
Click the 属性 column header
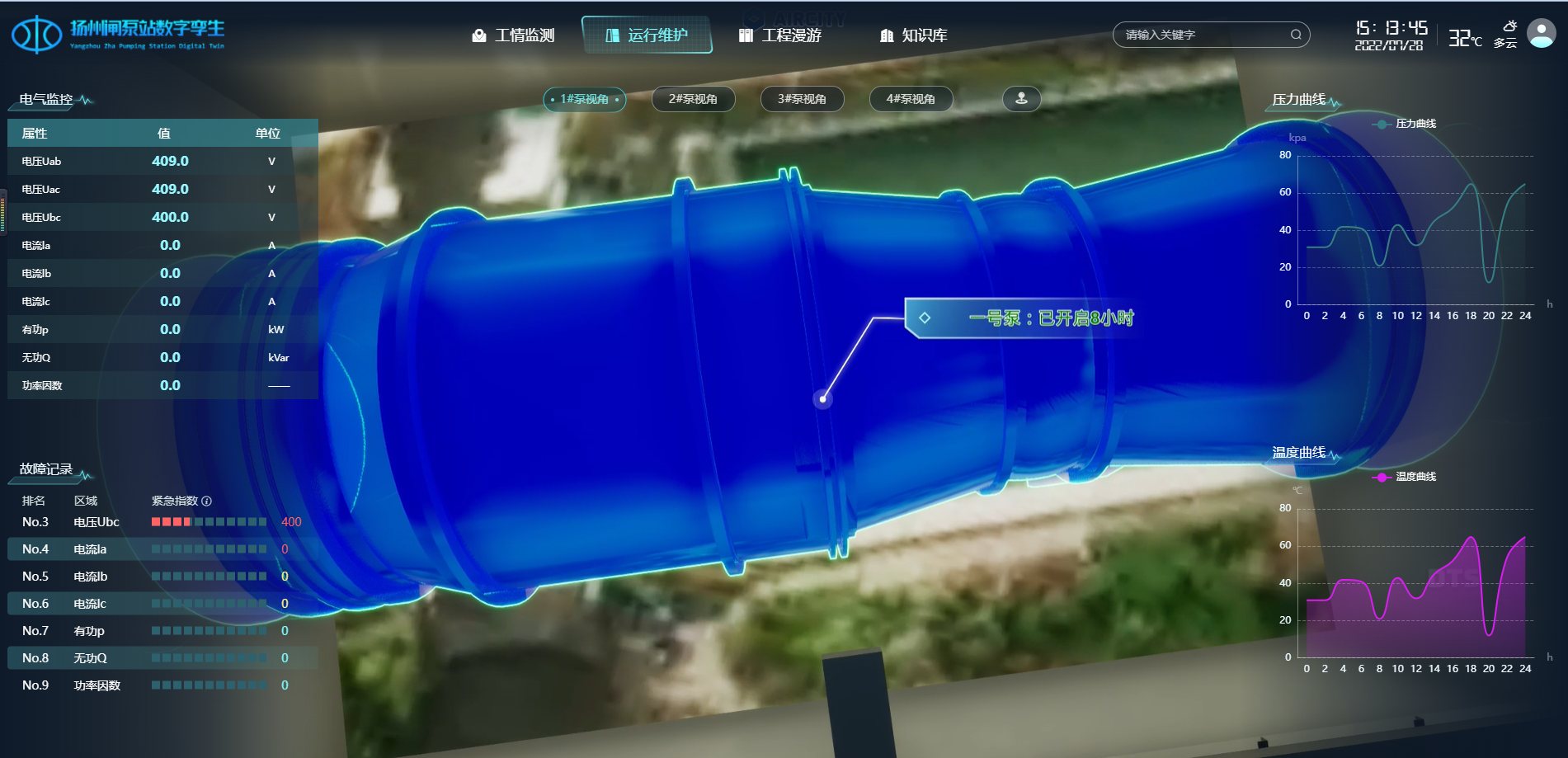click(35, 133)
